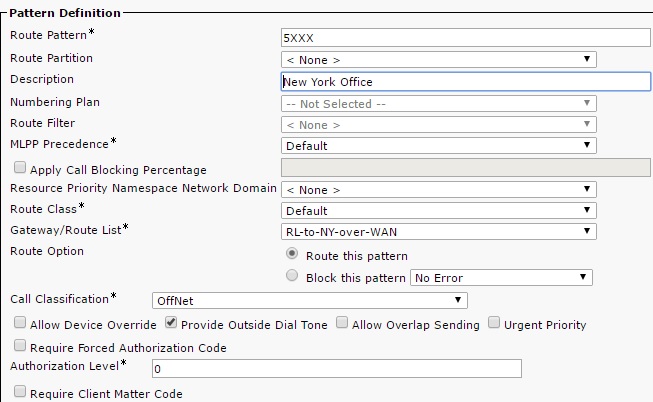Open Gateway/Route List dropdown showing RL-to-NY-over-WAN
Screen dimensions: 653x402
pos(439,232)
